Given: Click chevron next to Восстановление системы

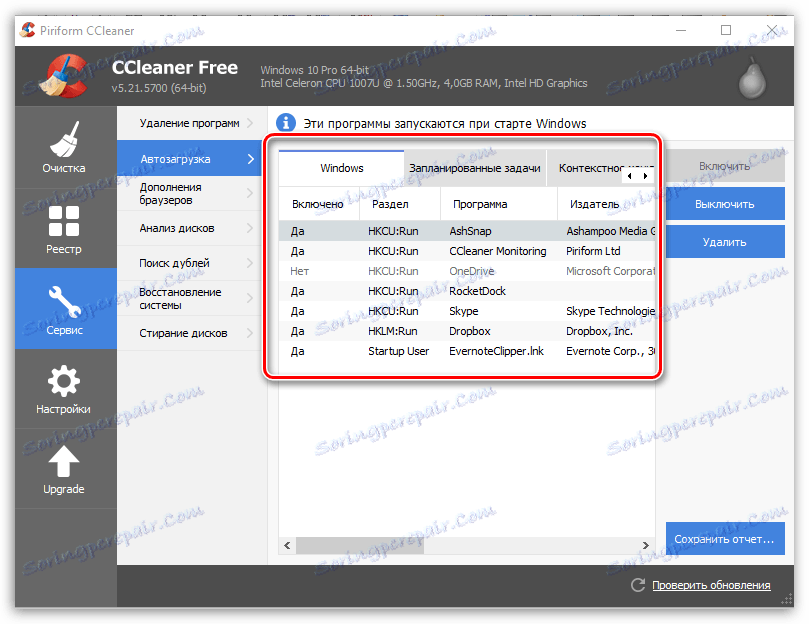Looking at the screenshot, I should (250, 298).
